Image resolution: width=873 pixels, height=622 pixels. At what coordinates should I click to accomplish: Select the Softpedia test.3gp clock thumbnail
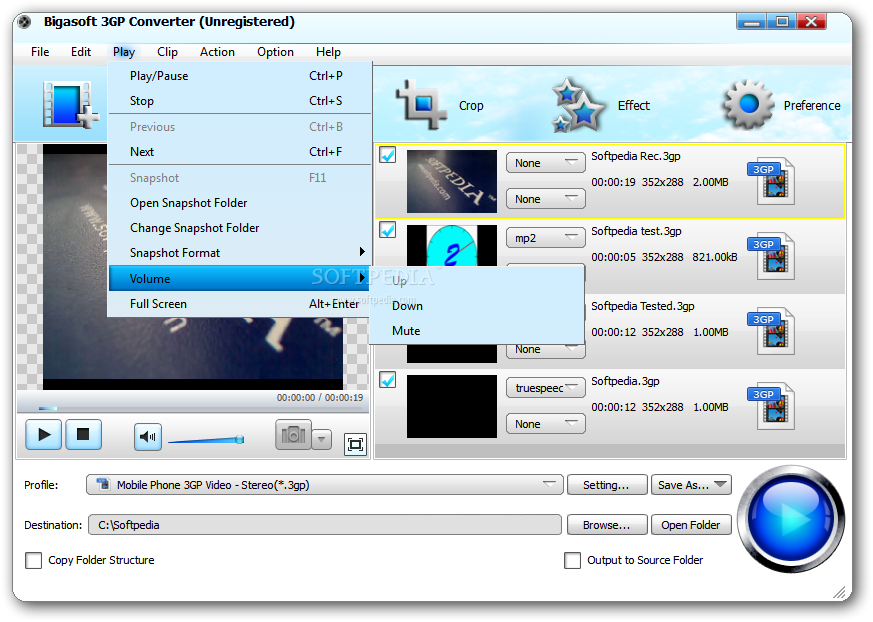pyautogui.click(x=452, y=245)
